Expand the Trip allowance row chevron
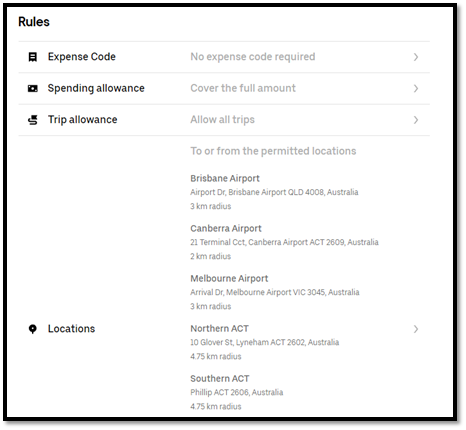The height and width of the screenshot is (430, 466). click(x=416, y=120)
